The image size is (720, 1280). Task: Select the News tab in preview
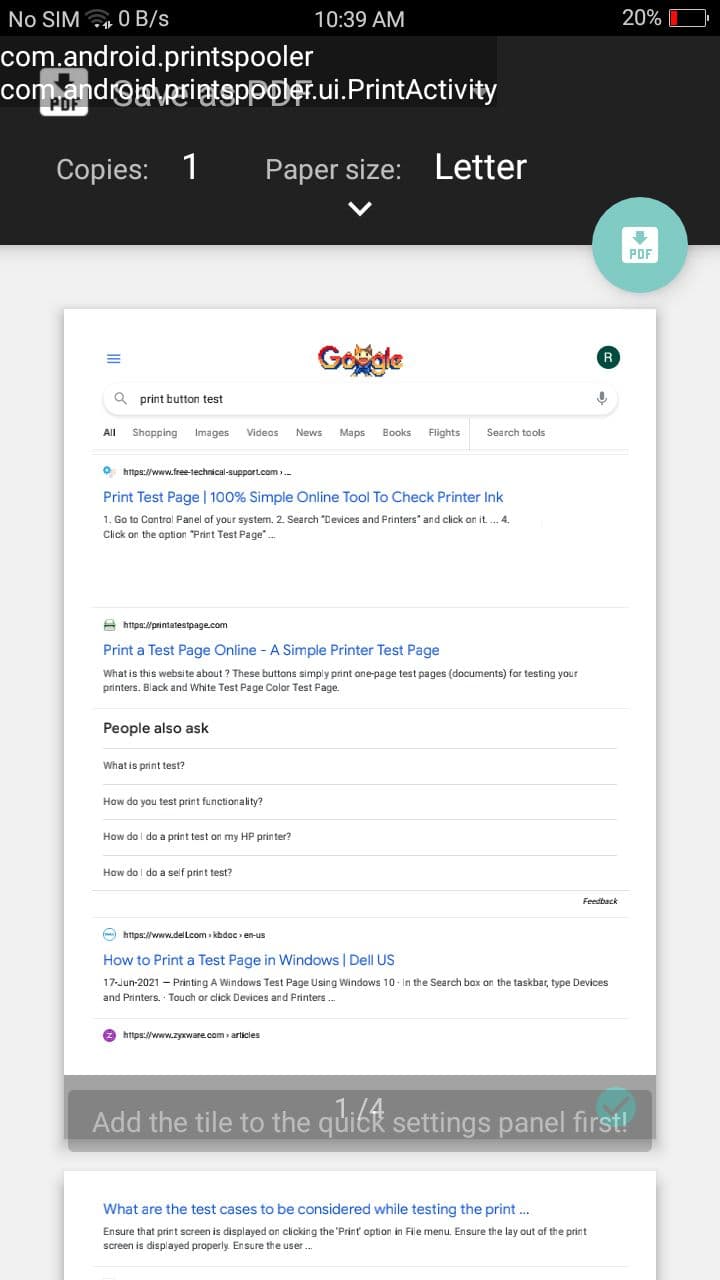pyautogui.click(x=309, y=433)
